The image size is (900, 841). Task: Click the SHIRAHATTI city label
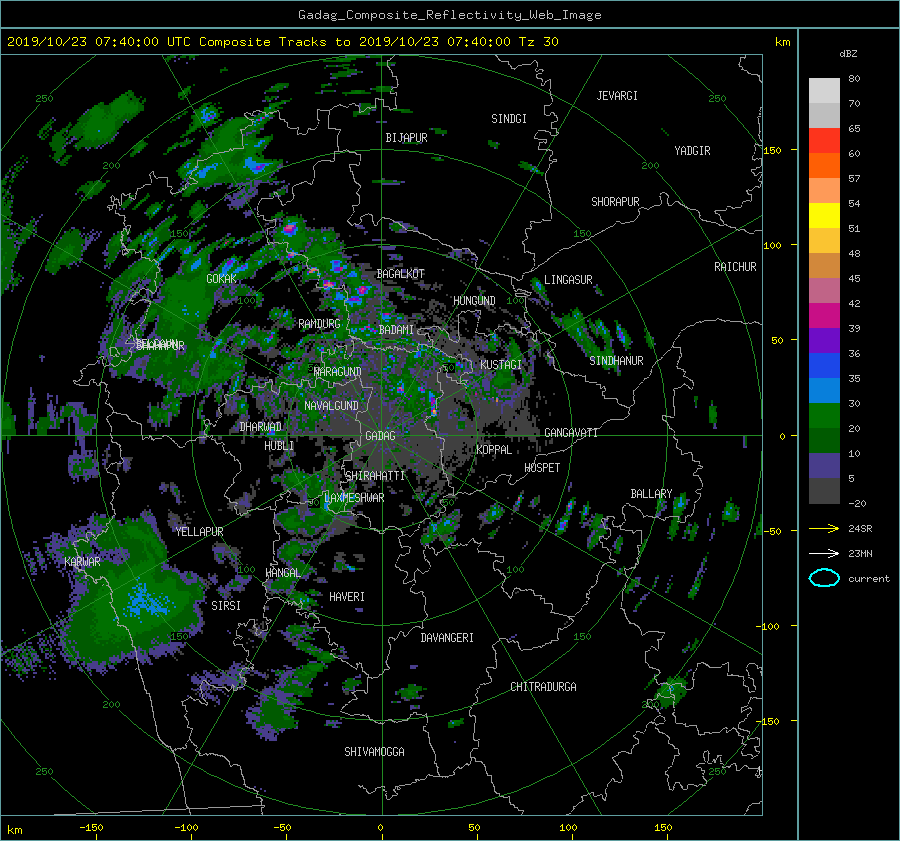click(x=375, y=476)
